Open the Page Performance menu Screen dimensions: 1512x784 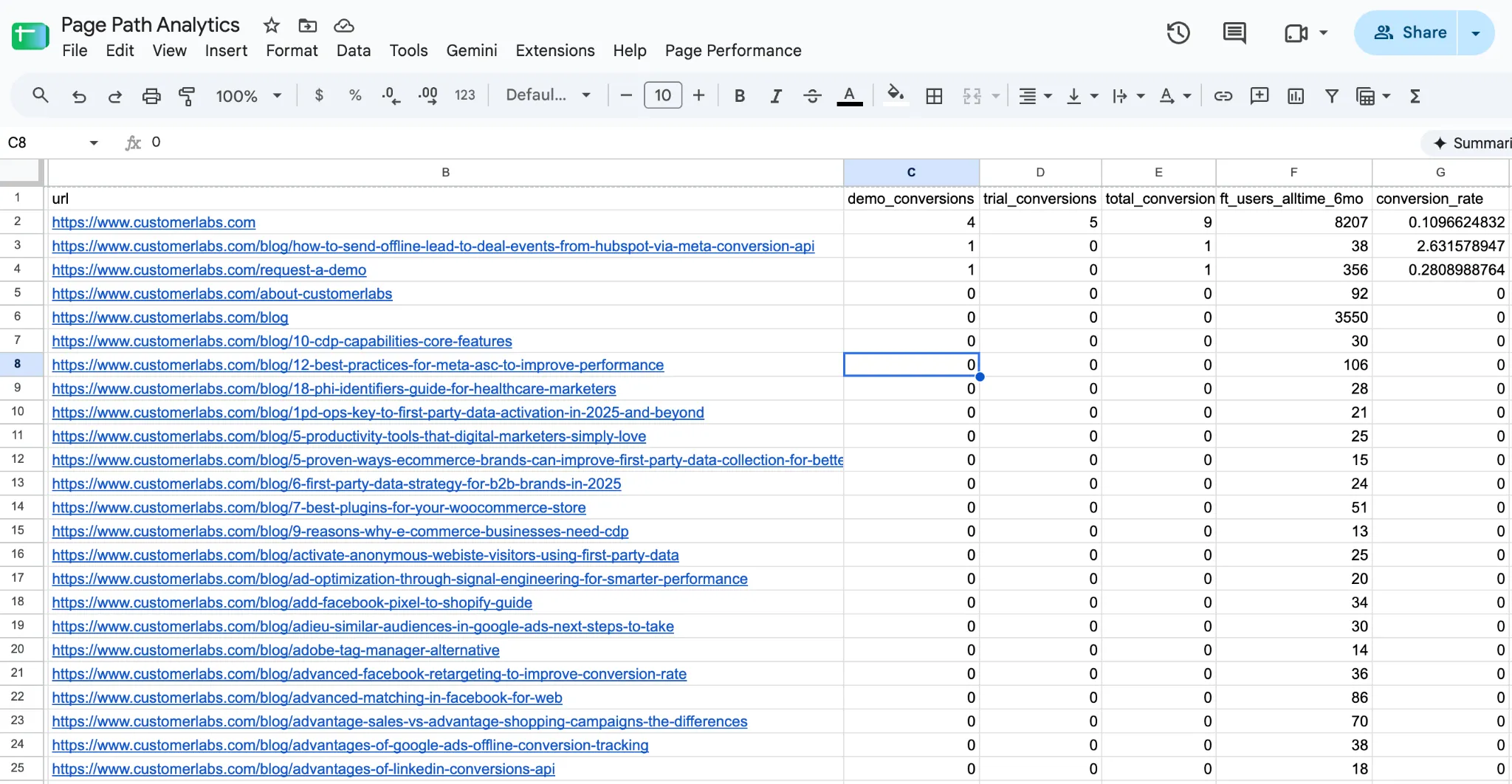pyautogui.click(x=733, y=50)
